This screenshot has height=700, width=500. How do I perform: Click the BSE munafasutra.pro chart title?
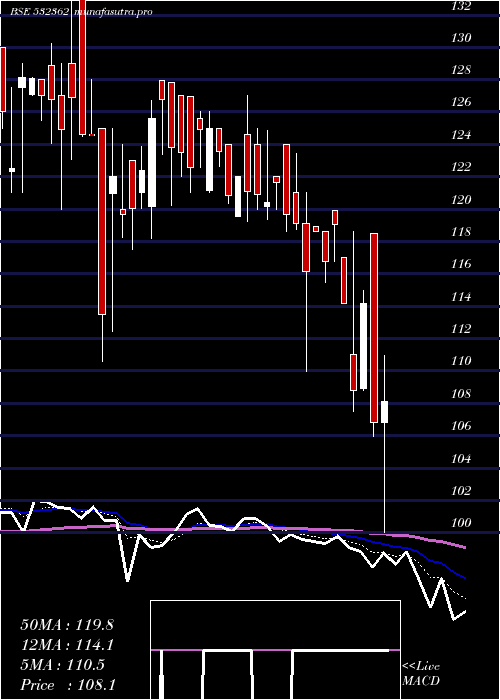[x=81, y=12]
